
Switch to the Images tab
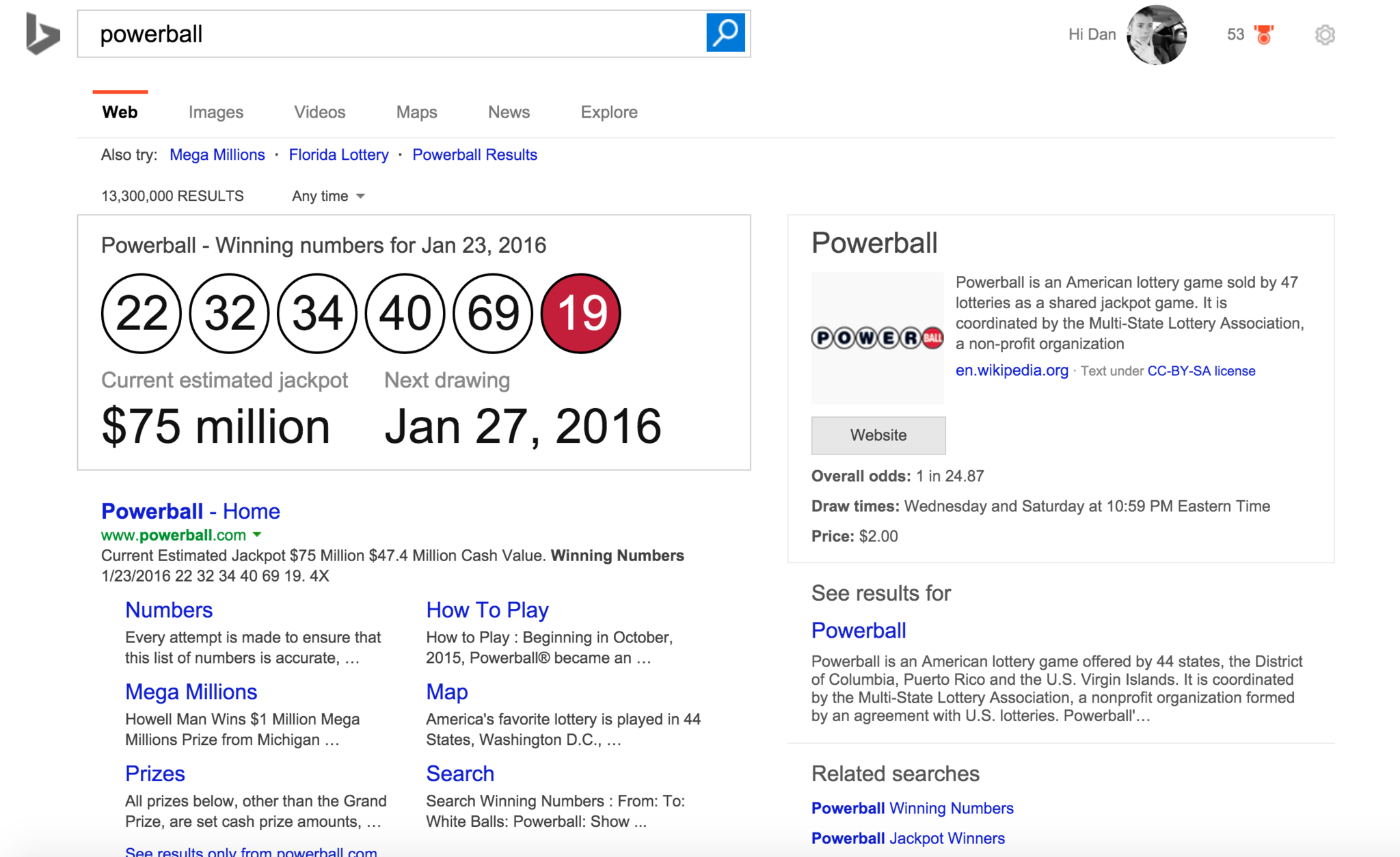point(215,112)
